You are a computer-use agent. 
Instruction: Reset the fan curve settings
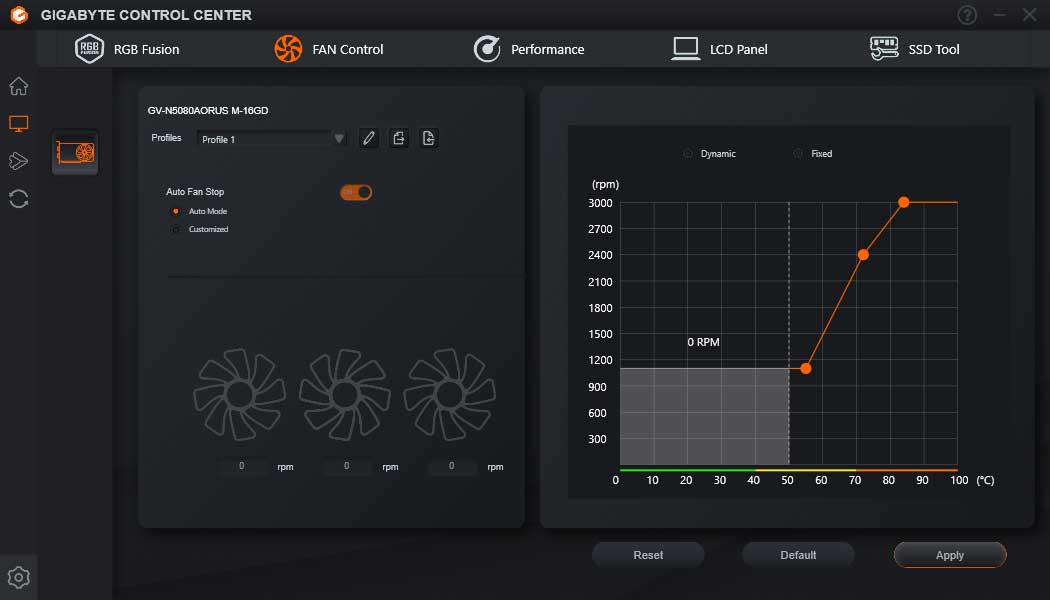tap(648, 554)
